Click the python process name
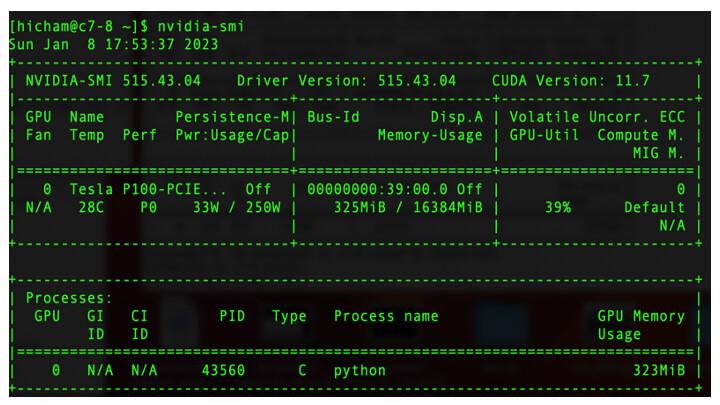 (x=360, y=370)
